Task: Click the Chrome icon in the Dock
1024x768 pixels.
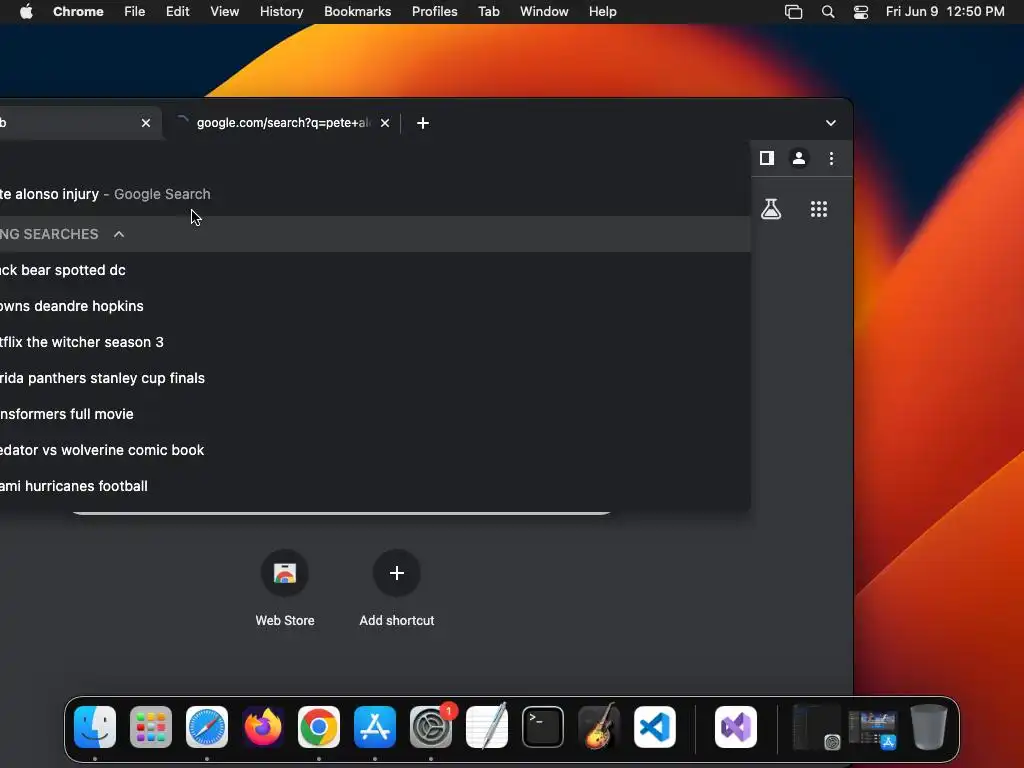Action: click(x=319, y=727)
